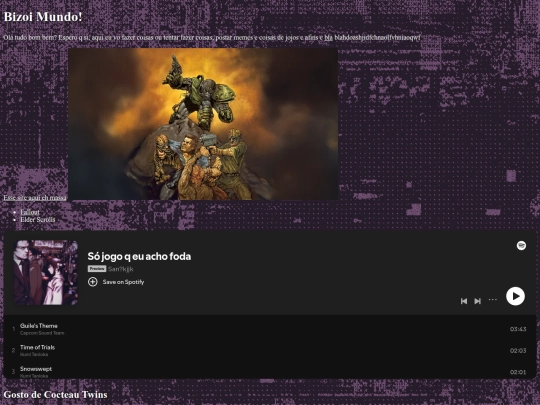This screenshot has height=405, width=540.
Task: Click the plus circle save icon
Action: tap(93, 282)
